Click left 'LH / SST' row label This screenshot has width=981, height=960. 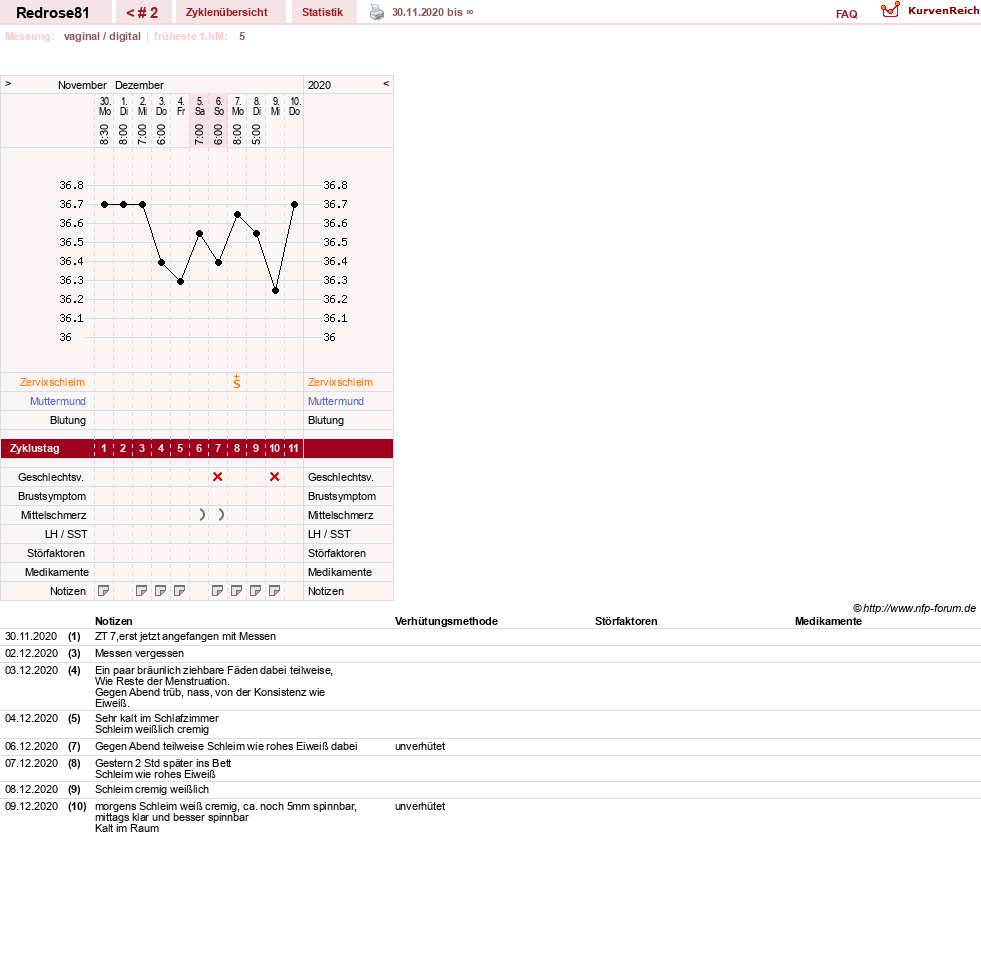66,534
